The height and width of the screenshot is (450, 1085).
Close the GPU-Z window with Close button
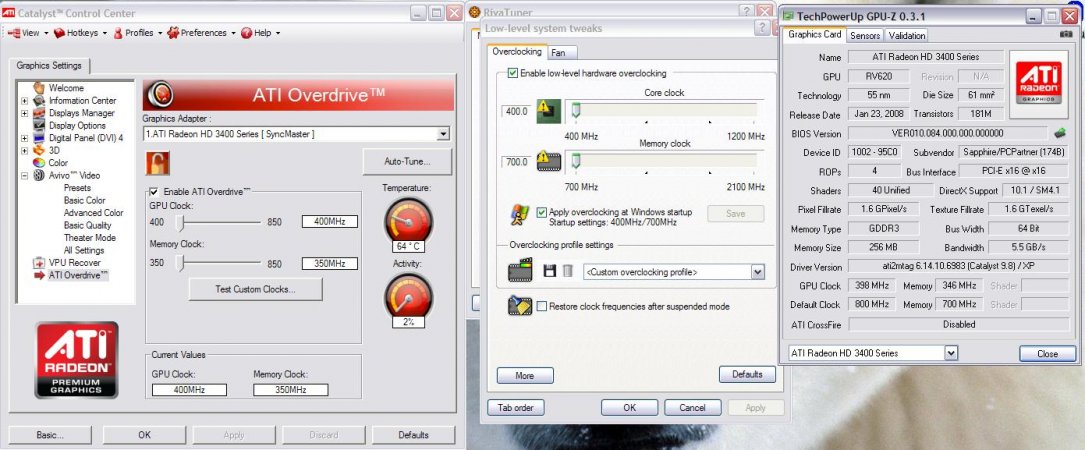click(1047, 354)
